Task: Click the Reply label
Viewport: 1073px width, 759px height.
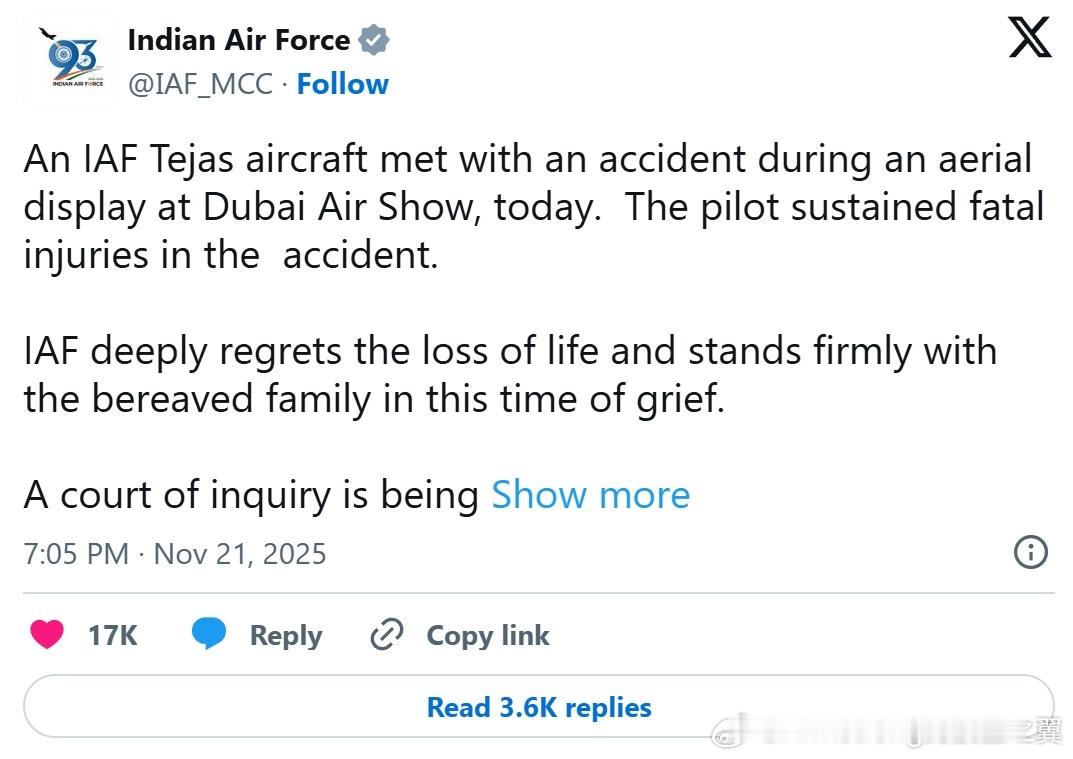Action: (285, 635)
